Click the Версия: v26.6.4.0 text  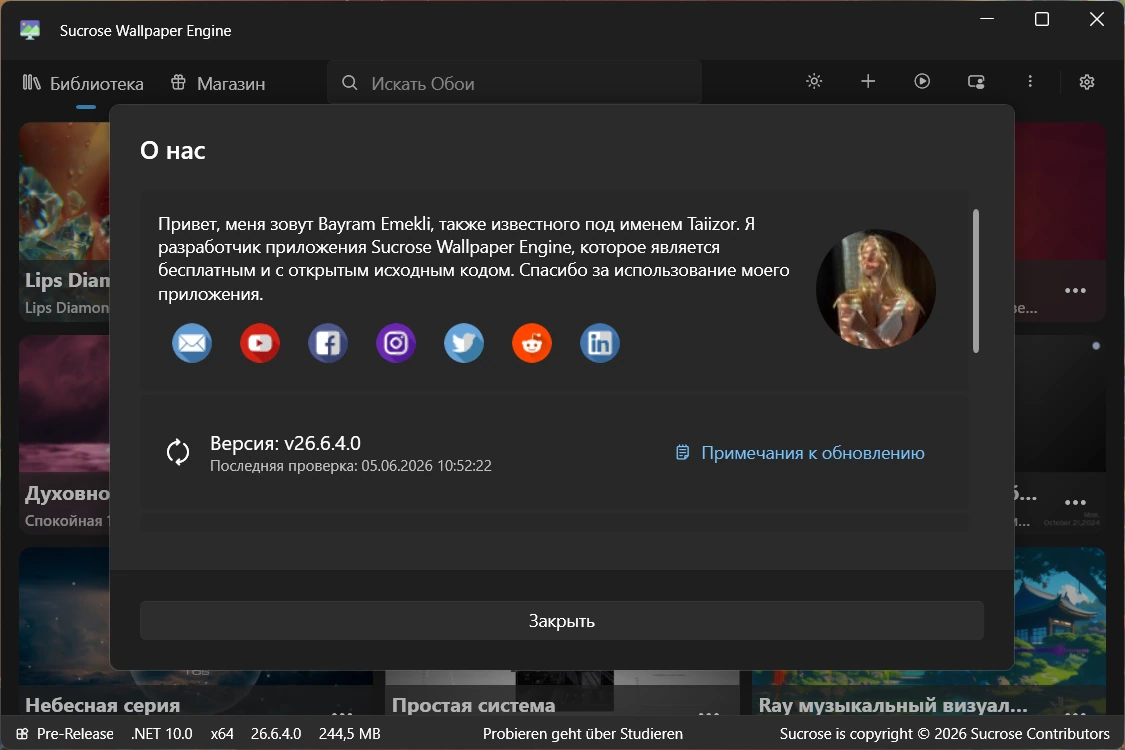coord(286,443)
